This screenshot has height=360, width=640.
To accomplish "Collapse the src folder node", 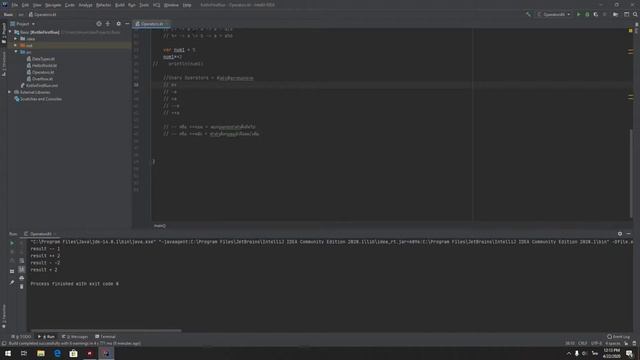I will pos(16,52).
